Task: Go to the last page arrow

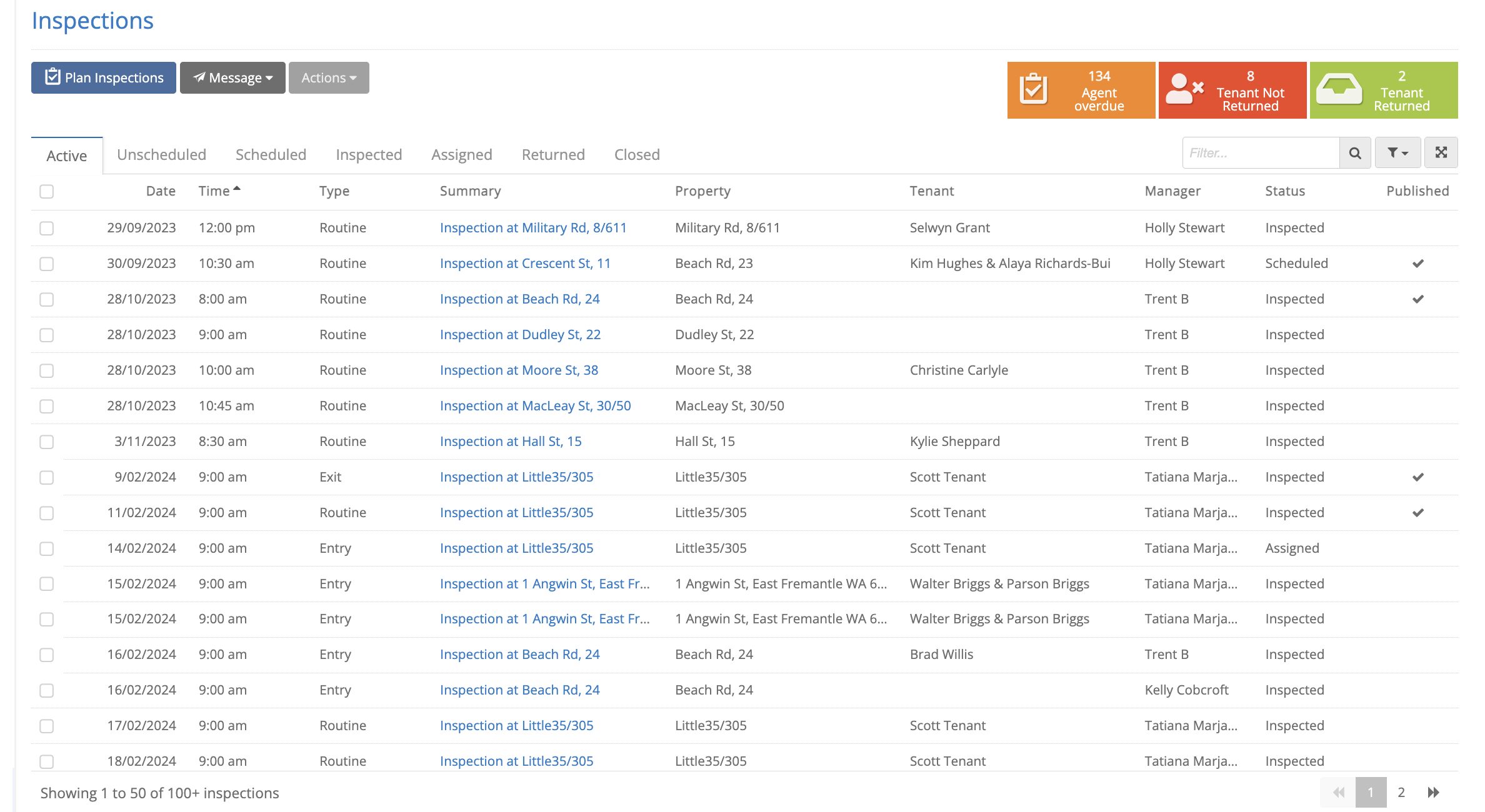Action: 1434,793
